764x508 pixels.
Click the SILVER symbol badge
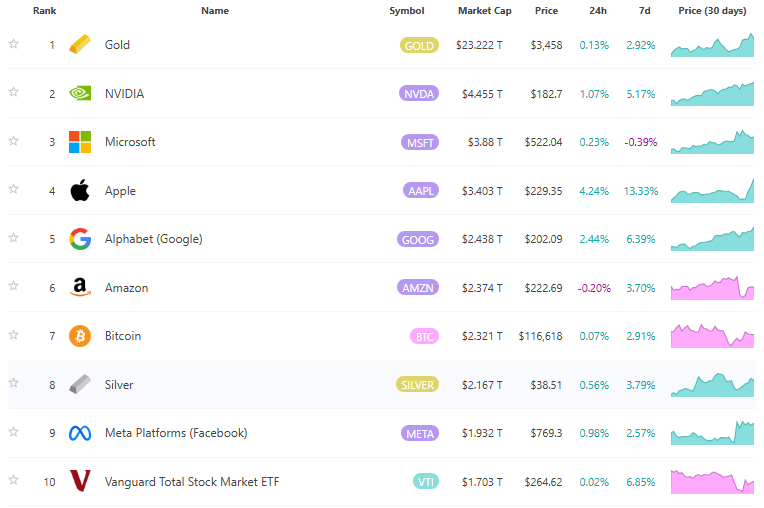pyautogui.click(x=417, y=385)
